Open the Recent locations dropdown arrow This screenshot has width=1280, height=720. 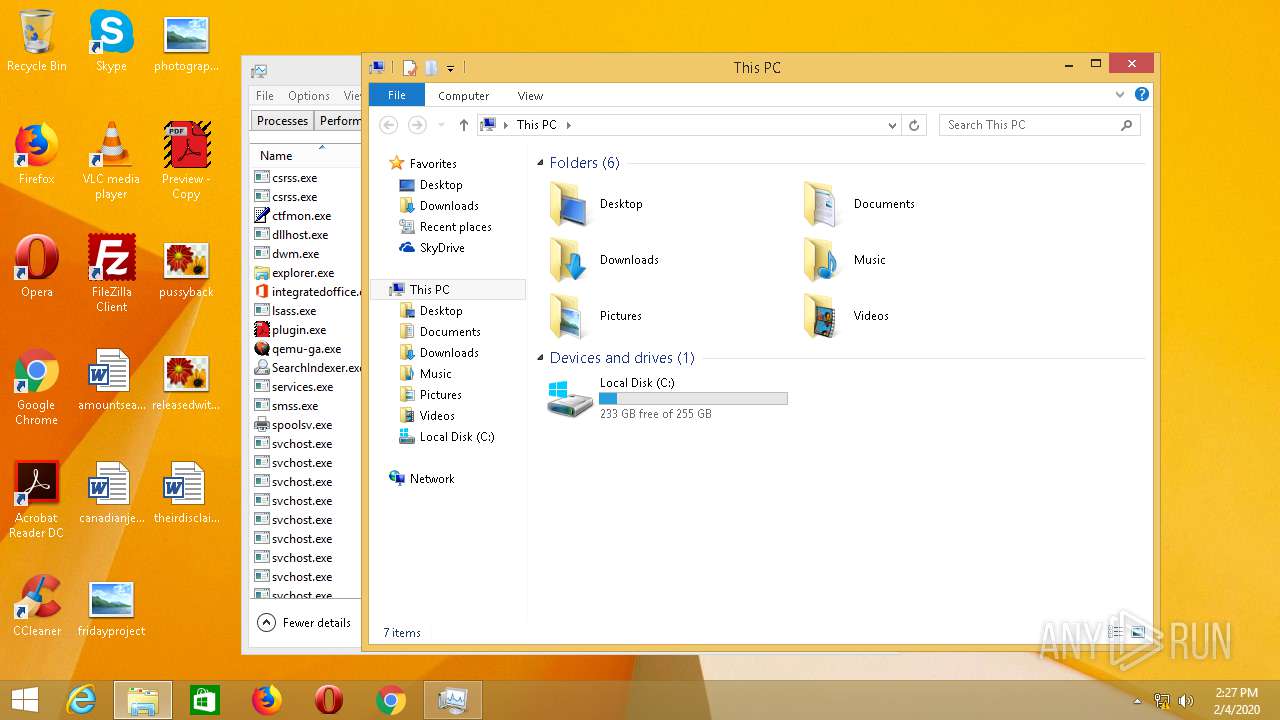441,125
